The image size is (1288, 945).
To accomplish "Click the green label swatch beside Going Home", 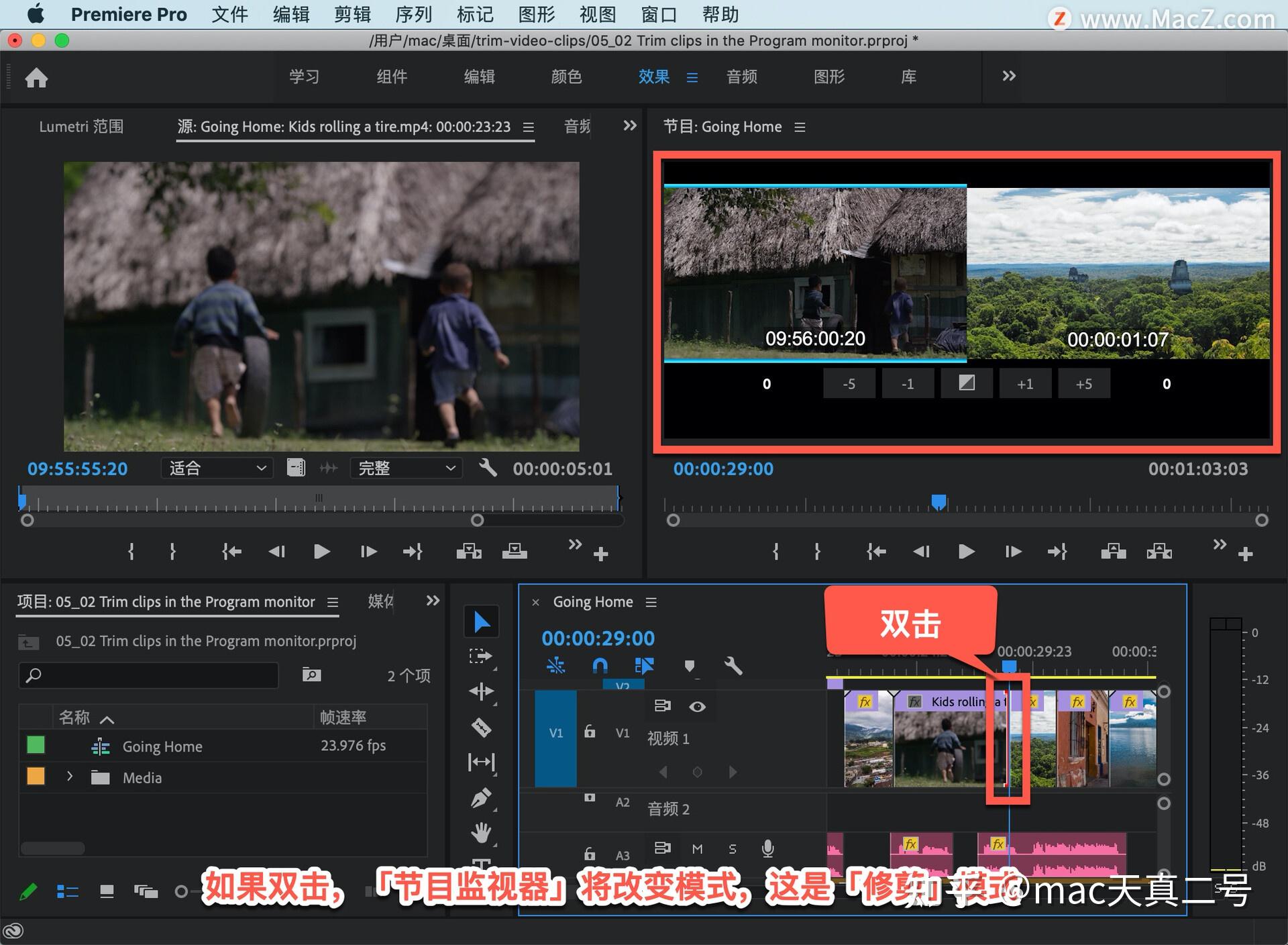I will pos(35,746).
